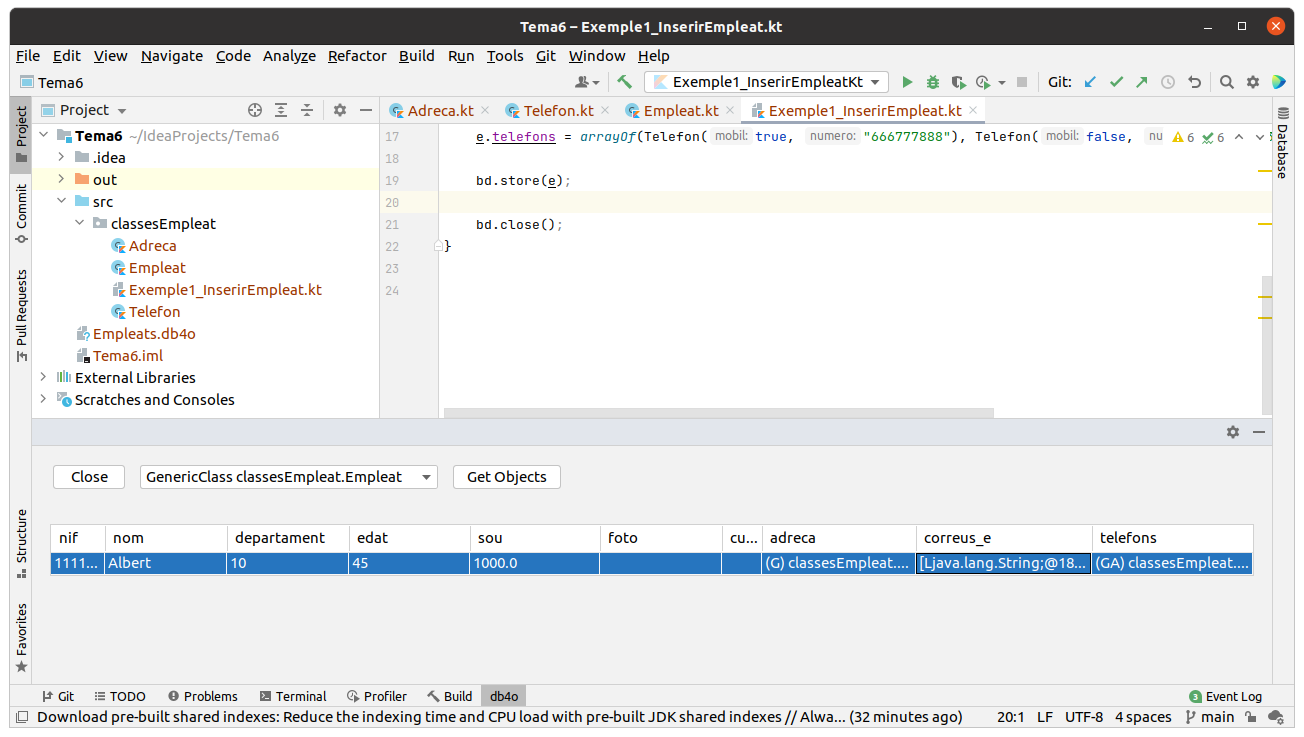Open the Refactor menu
This screenshot has width=1304, height=737.
pos(357,56)
